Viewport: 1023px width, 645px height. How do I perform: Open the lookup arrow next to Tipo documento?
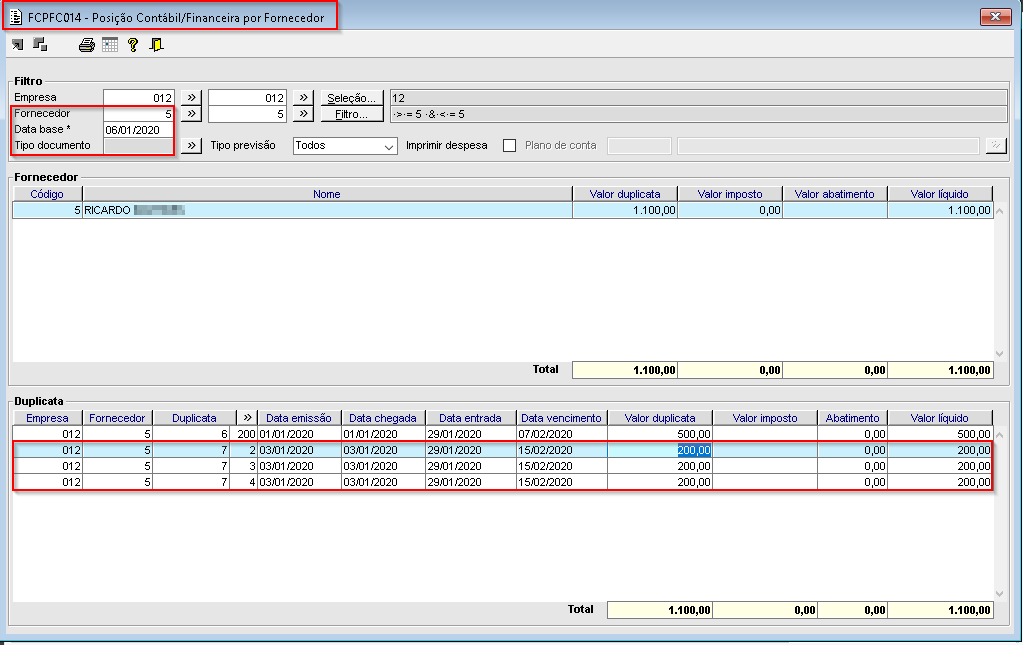point(192,146)
